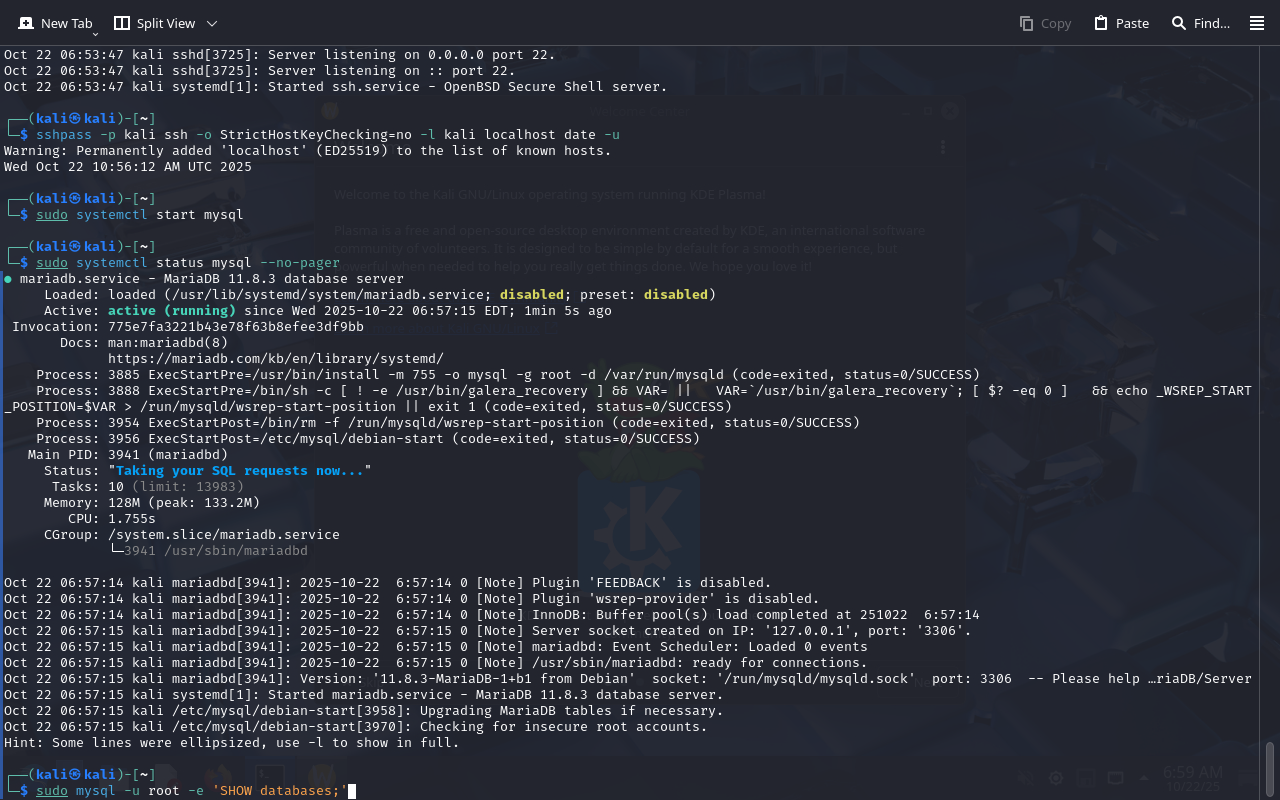1280x800 pixels.
Task: Click the Split View icon
Action: coord(122,23)
